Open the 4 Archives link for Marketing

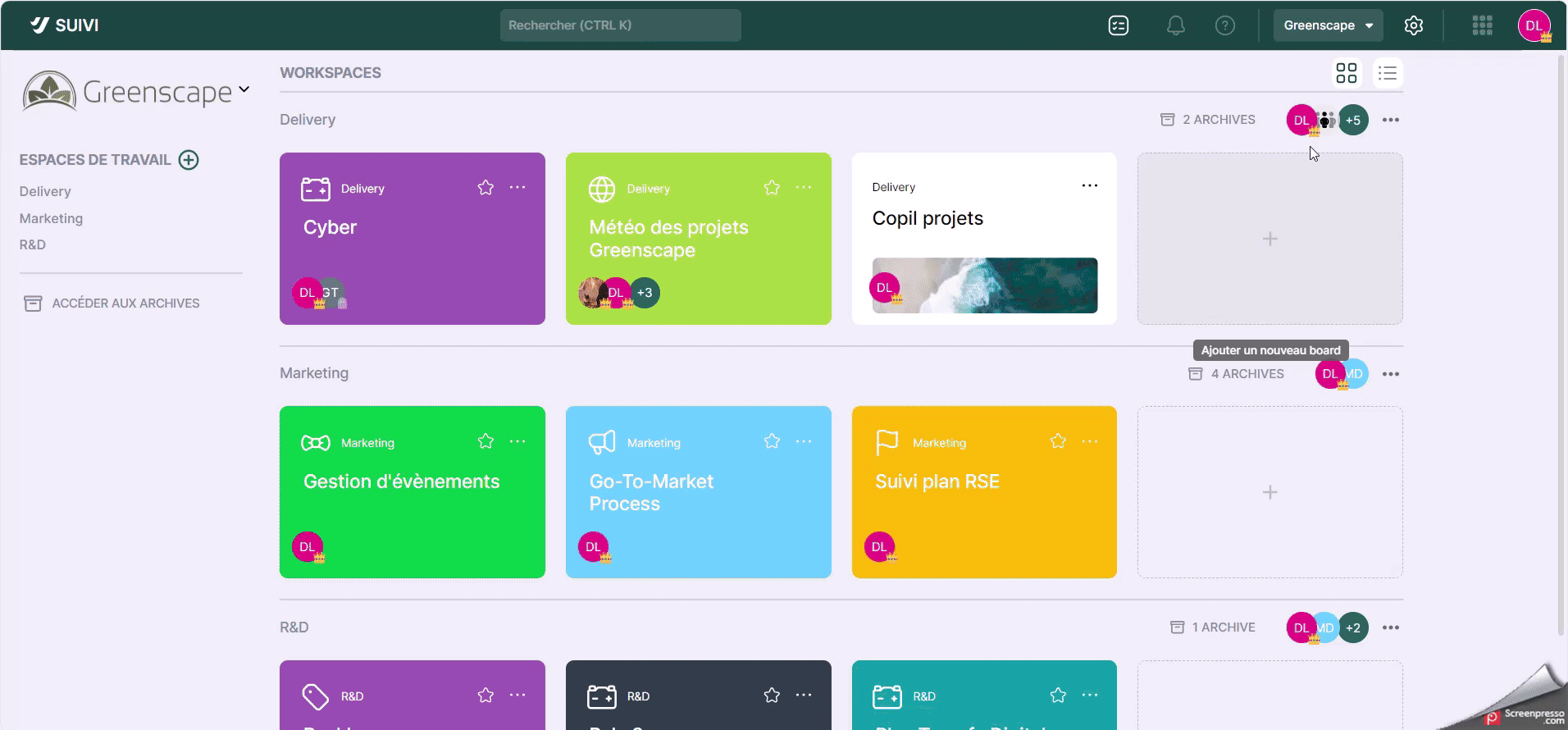(x=1237, y=374)
